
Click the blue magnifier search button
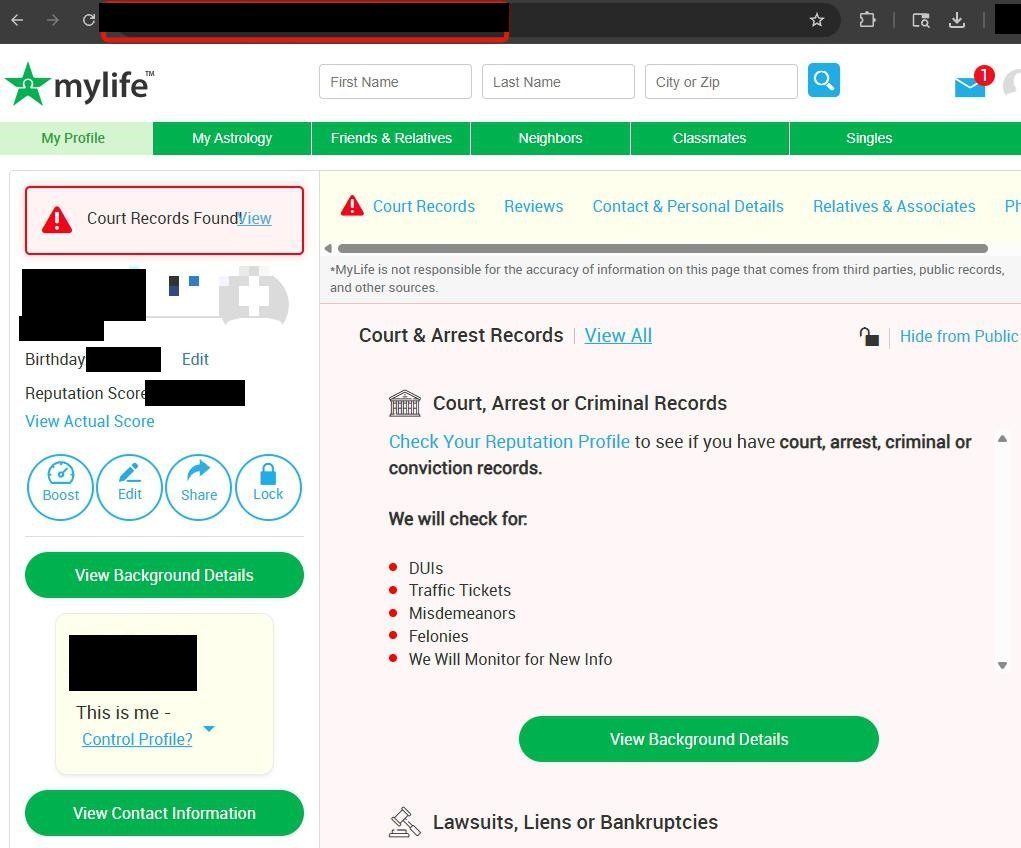pyautogui.click(x=824, y=80)
